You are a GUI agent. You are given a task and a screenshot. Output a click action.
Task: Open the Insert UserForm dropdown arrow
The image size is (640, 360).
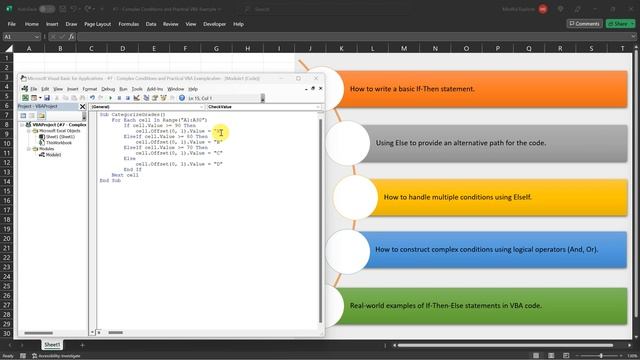click(x=40, y=98)
